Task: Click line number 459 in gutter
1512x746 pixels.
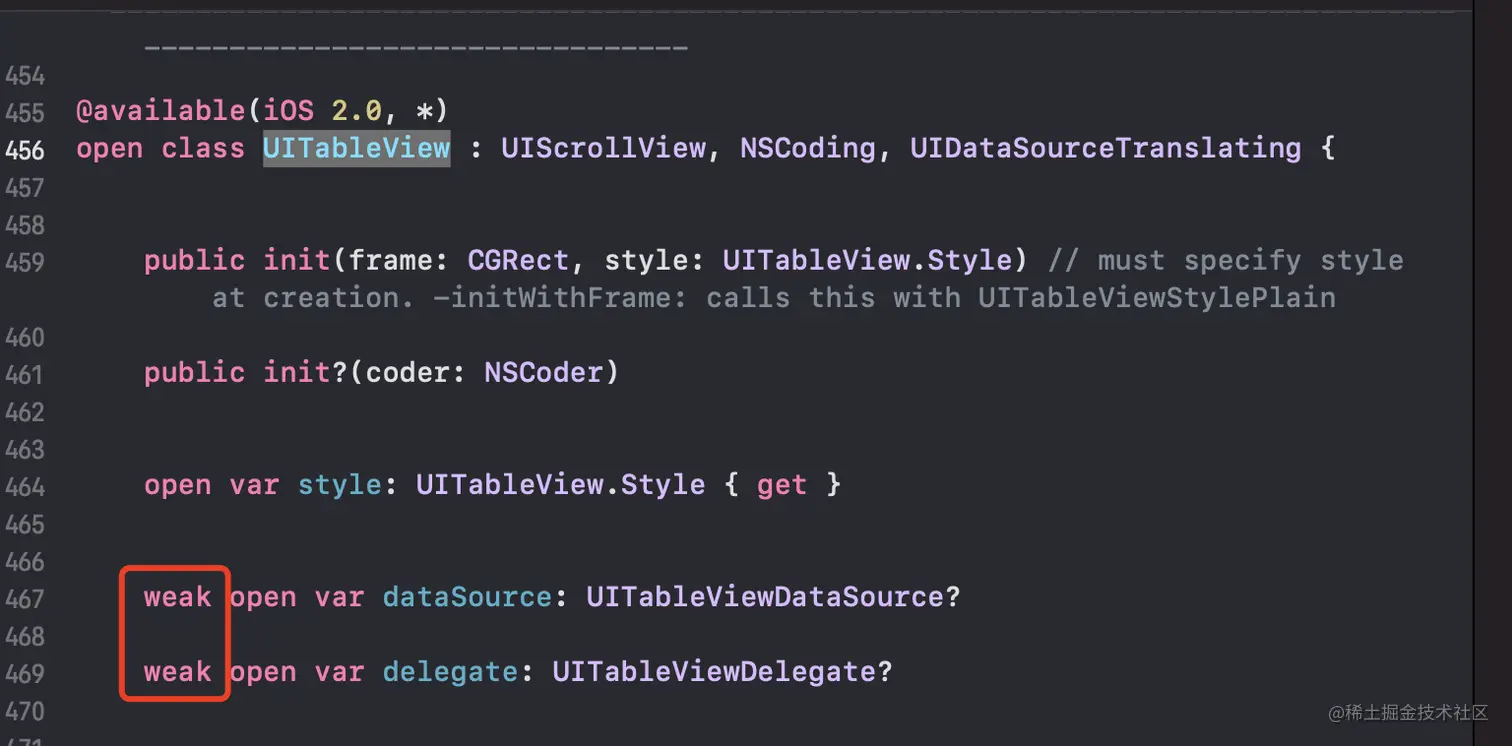Action: coord(25,262)
